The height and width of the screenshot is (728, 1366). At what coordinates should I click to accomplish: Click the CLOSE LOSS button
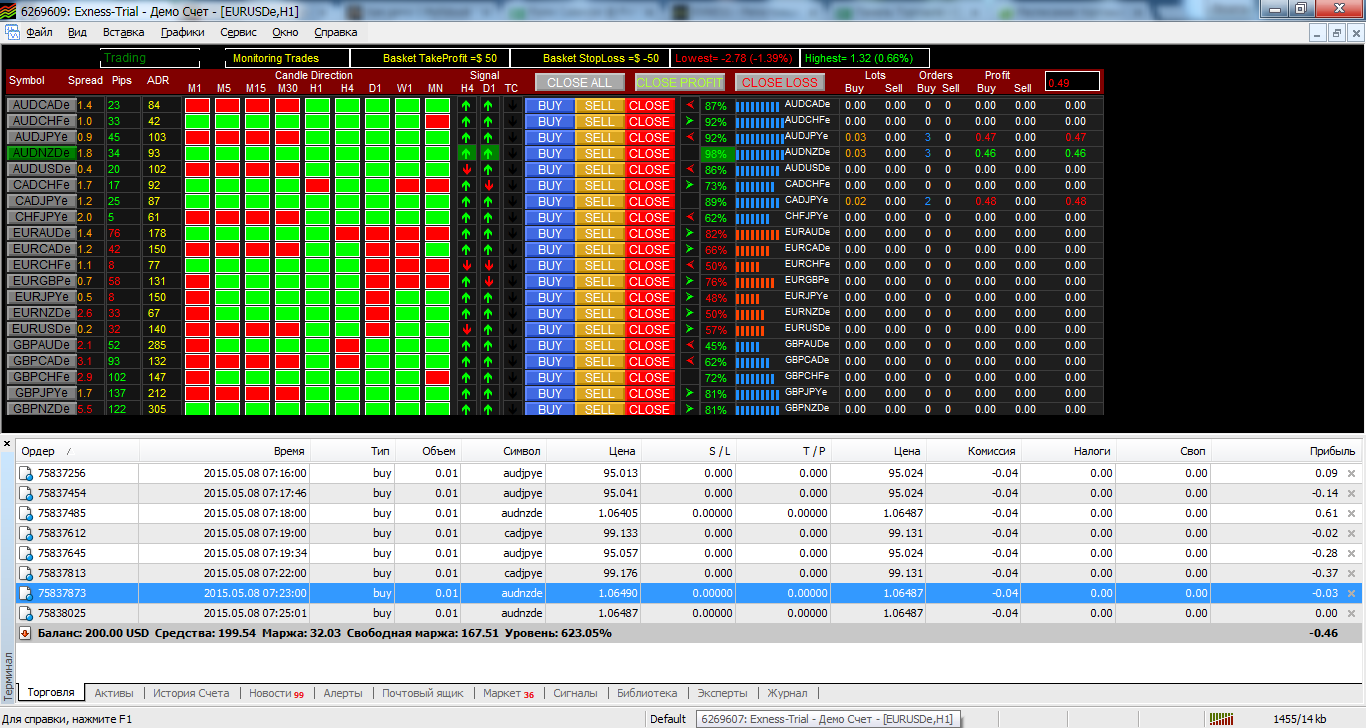(x=780, y=82)
